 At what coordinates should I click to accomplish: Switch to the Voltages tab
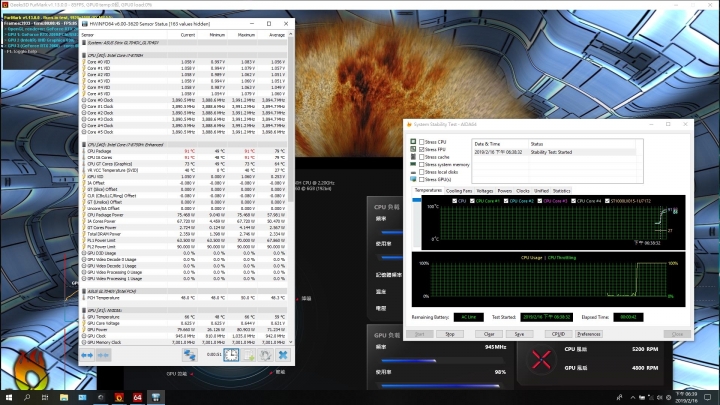(x=484, y=191)
